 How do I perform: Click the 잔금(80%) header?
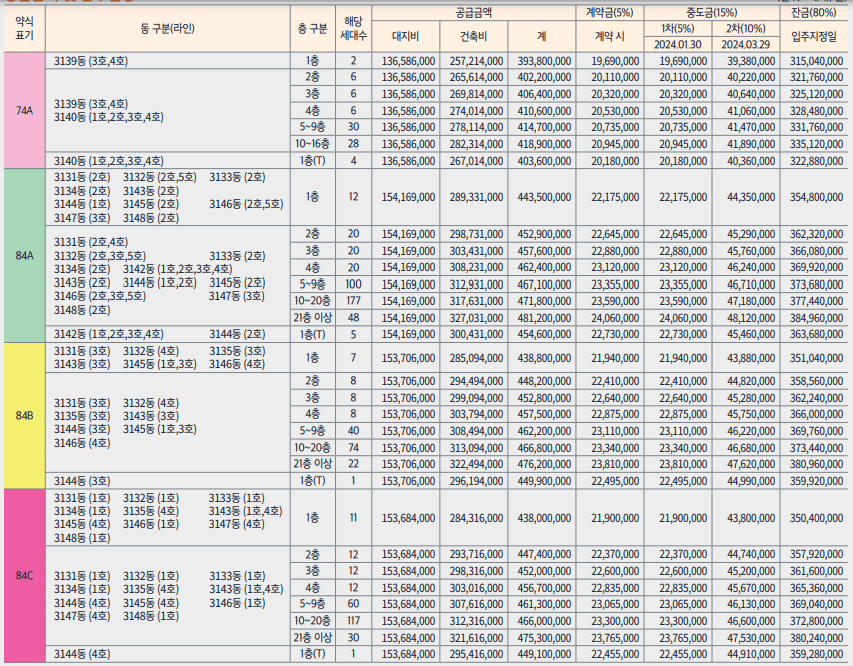point(815,13)
